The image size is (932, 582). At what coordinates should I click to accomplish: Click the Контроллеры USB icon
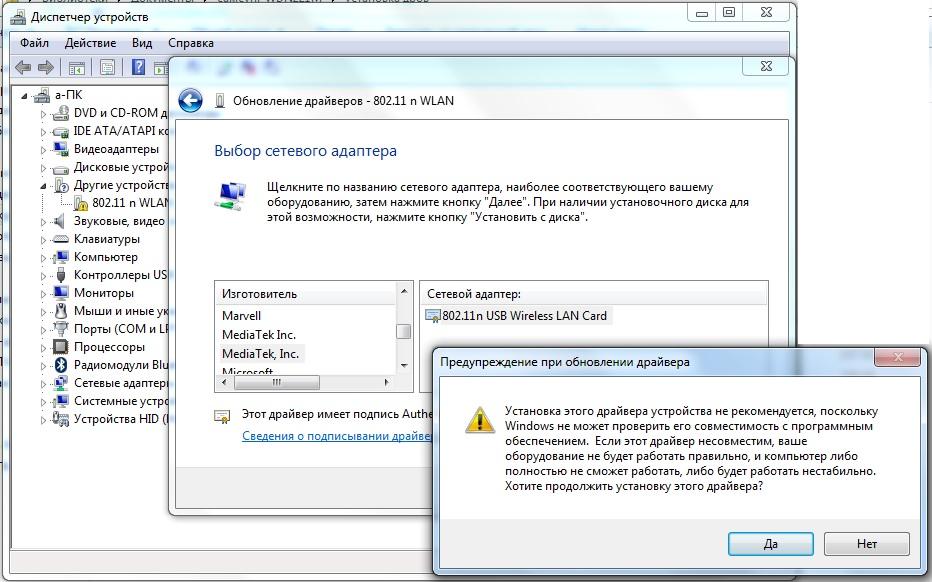pos(61,275)
